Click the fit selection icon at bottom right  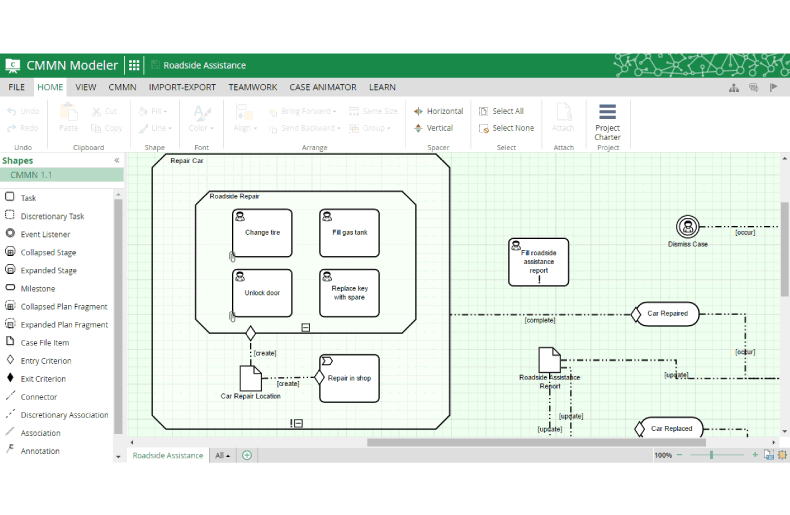click(782, 455)
